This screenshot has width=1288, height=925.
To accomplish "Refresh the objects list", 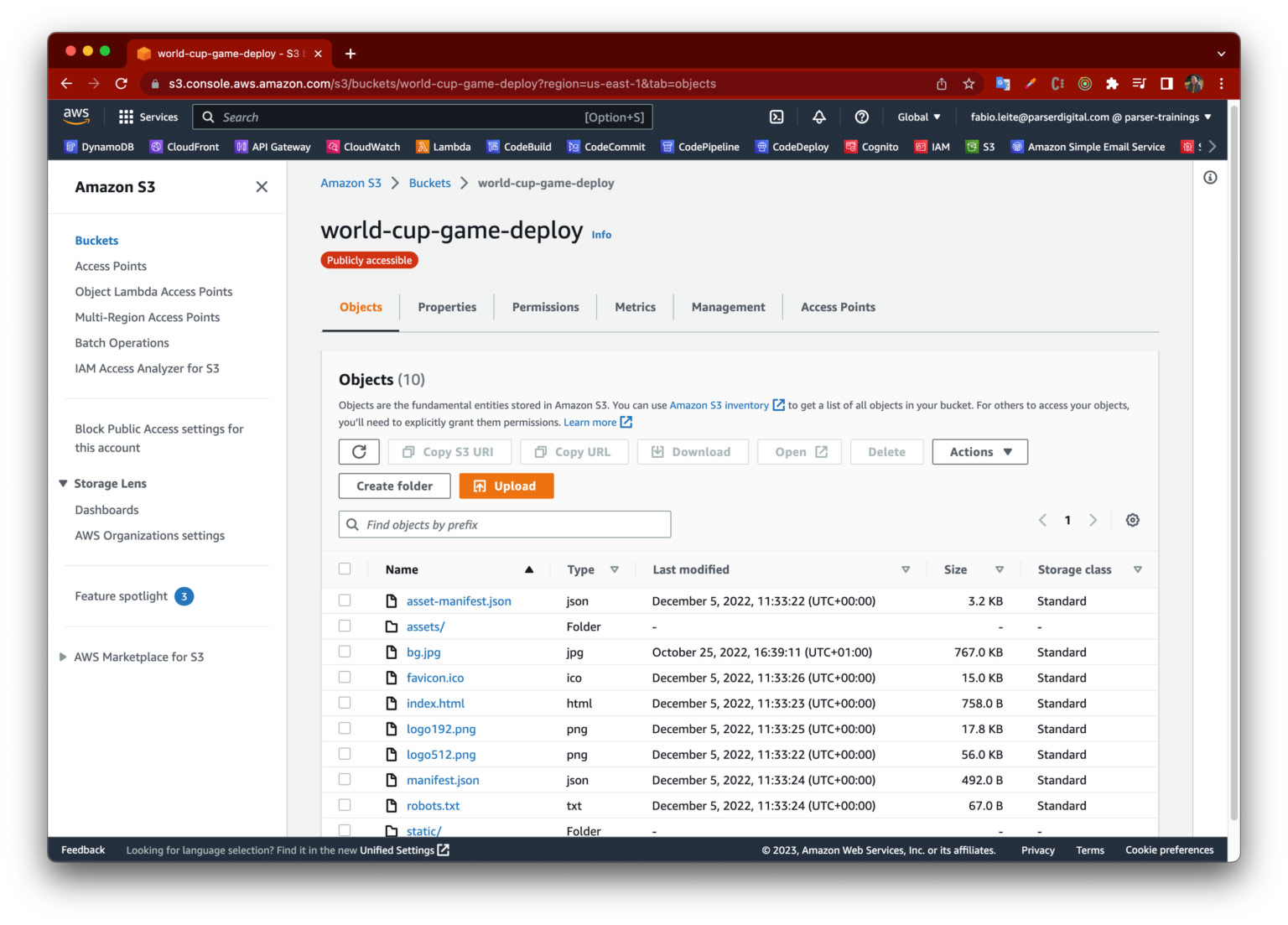I will click(359, 452).
